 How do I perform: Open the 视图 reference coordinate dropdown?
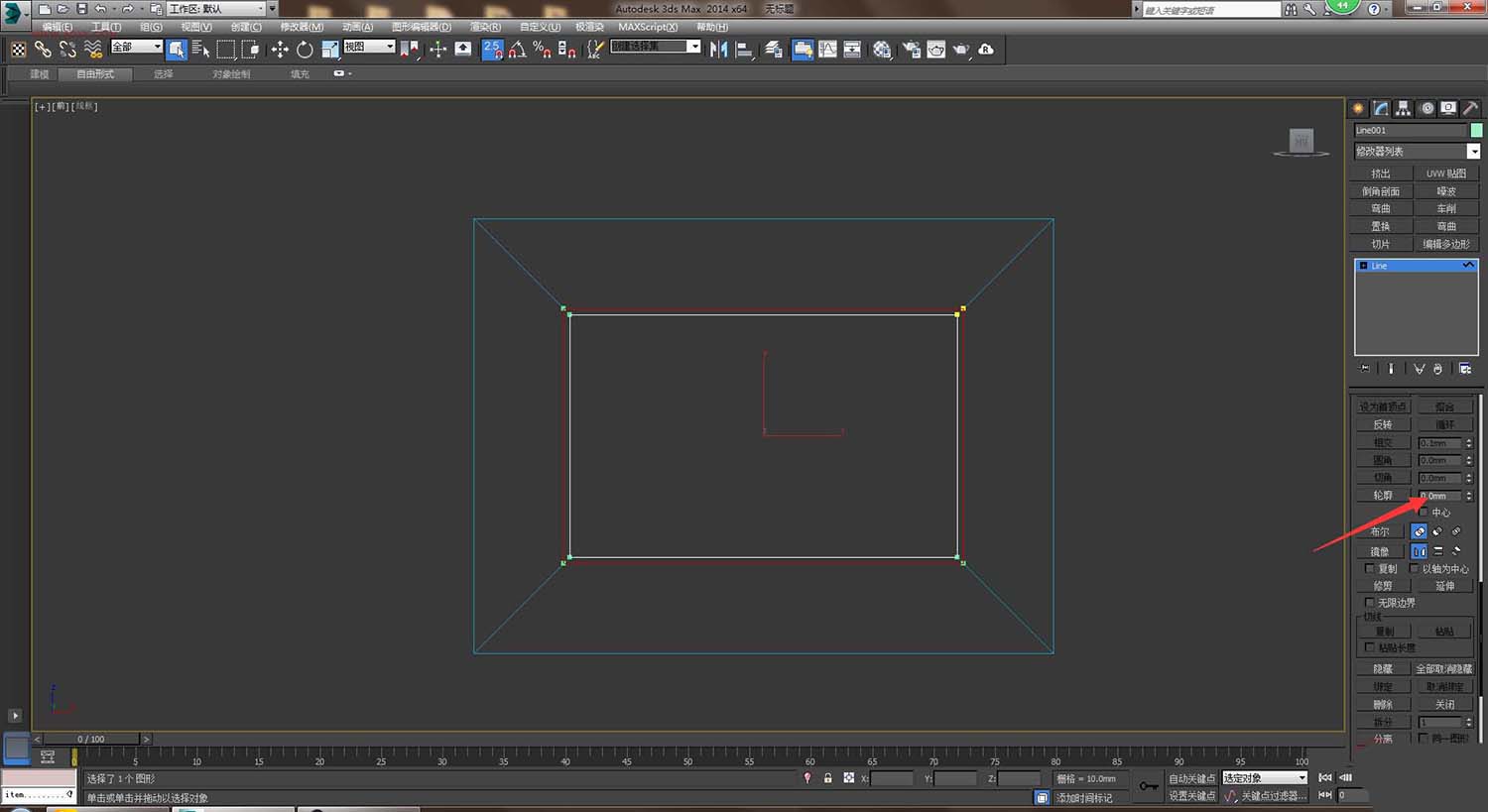[369, 48]
